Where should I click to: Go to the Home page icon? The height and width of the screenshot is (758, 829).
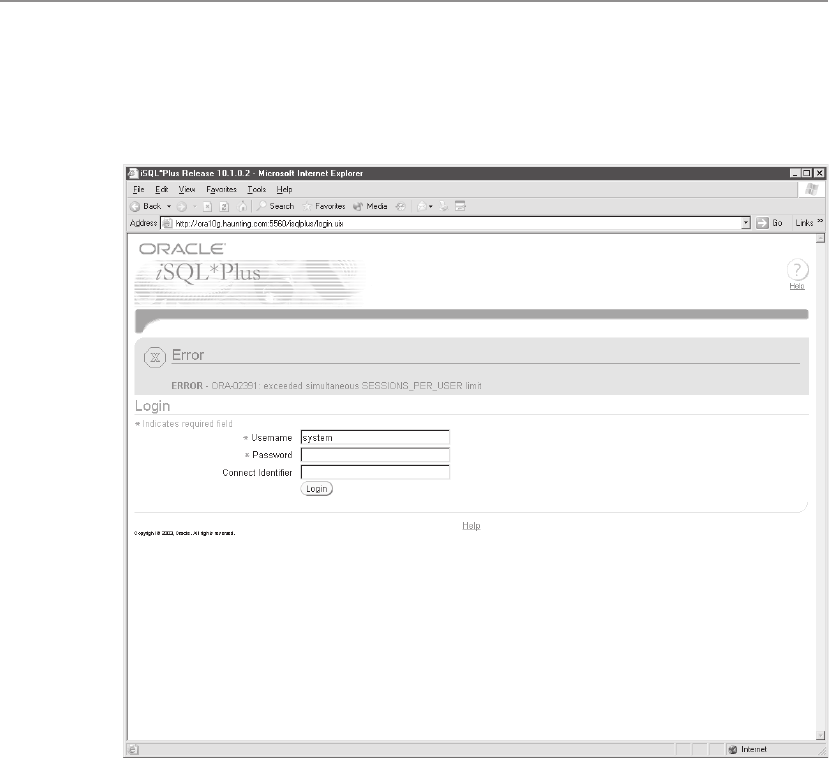point(242,207)
